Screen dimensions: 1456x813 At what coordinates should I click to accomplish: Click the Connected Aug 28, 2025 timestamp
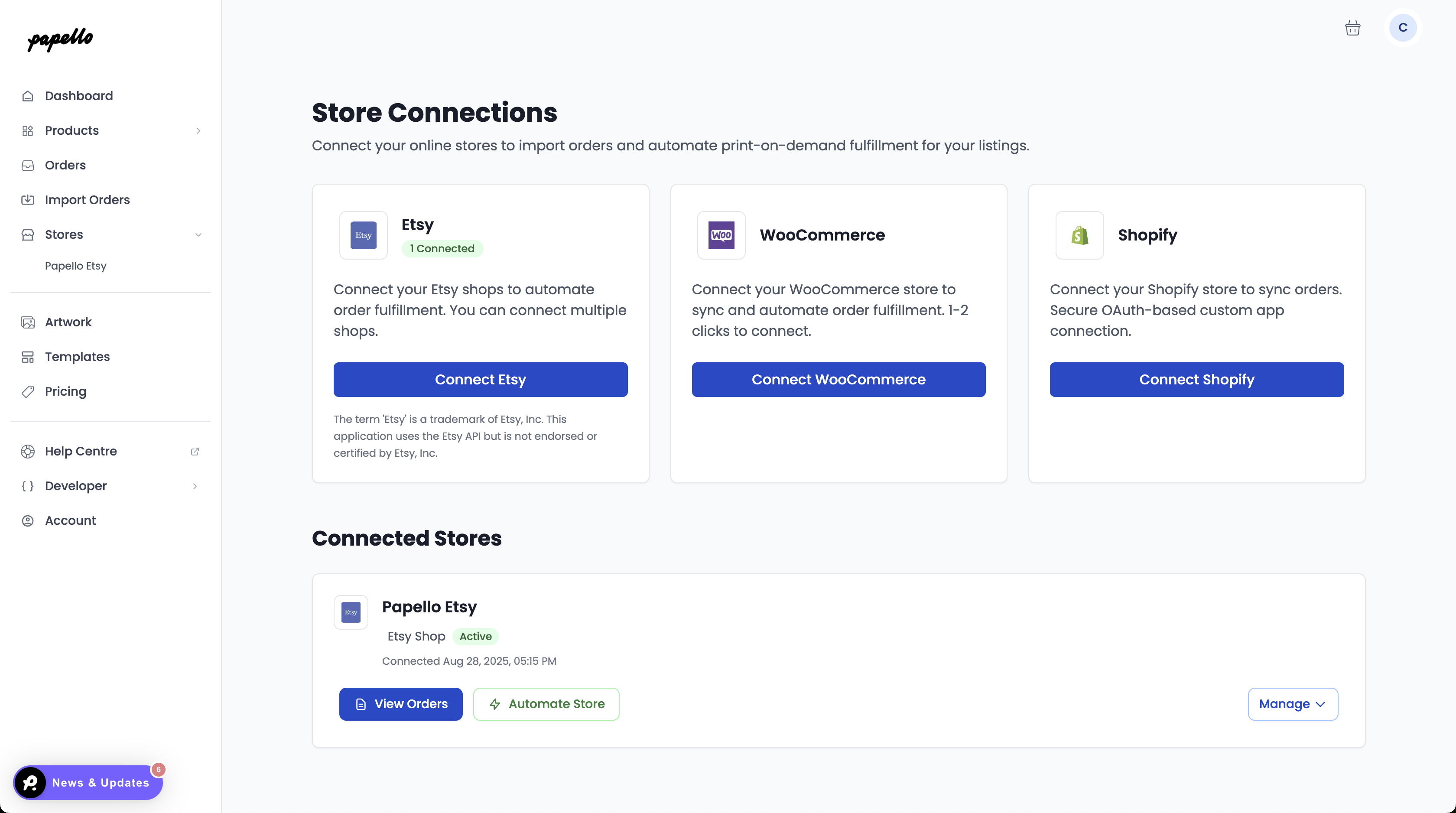[469, 661]
